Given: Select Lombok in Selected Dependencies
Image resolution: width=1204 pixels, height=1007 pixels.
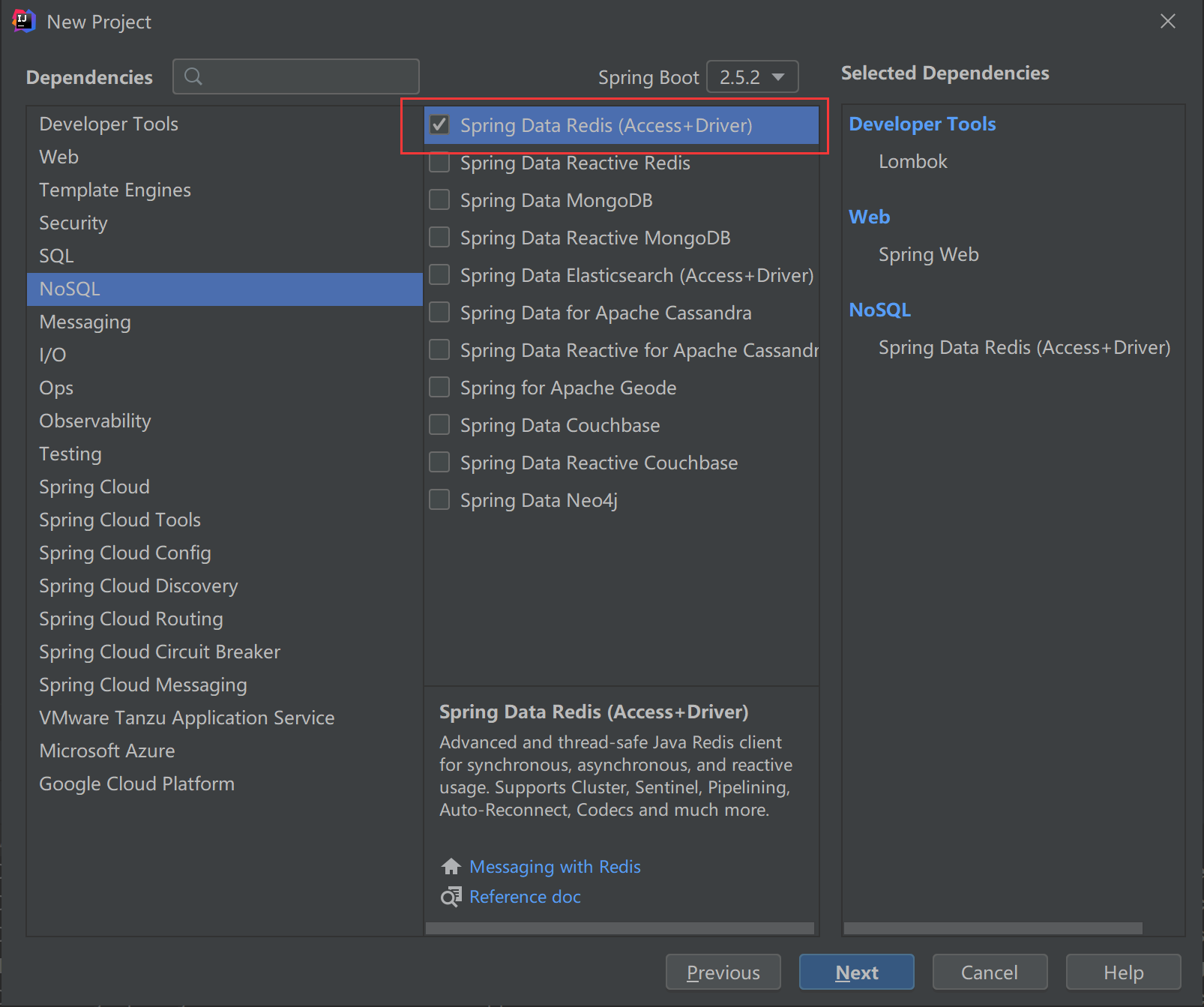Looking at the screenshot, I should 913,161.
